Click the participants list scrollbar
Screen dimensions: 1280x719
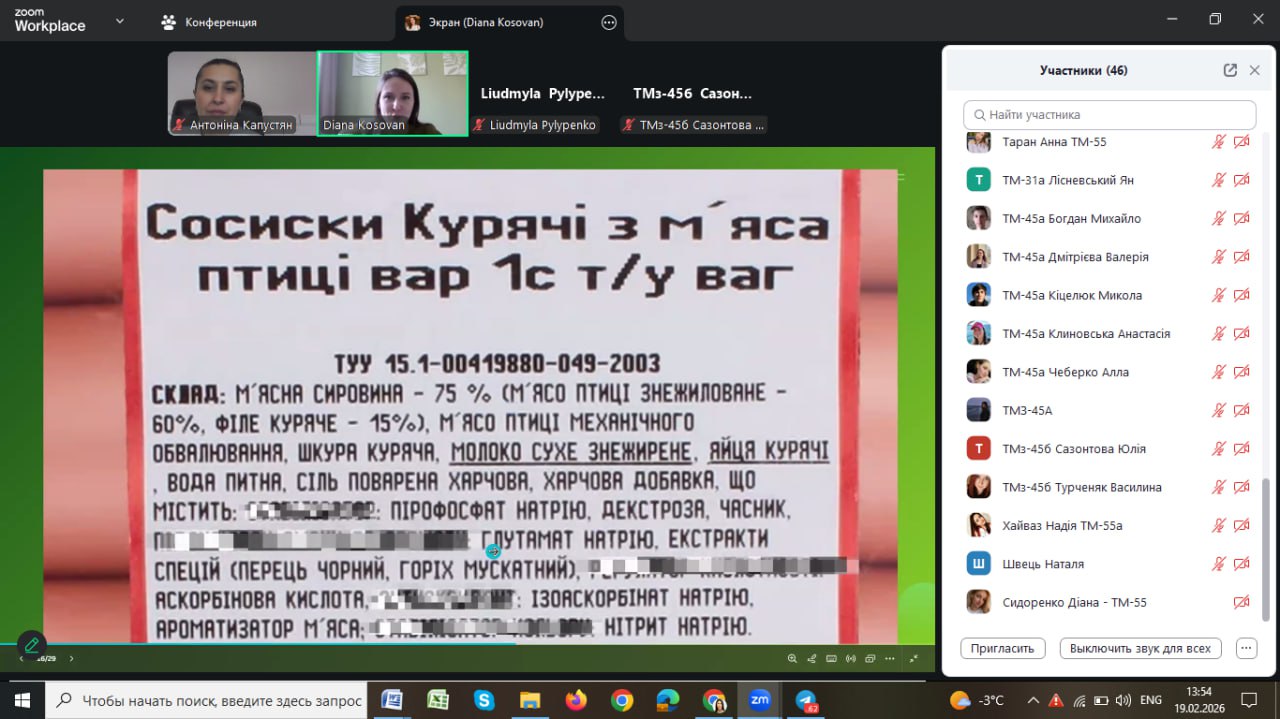[1266, 550]
